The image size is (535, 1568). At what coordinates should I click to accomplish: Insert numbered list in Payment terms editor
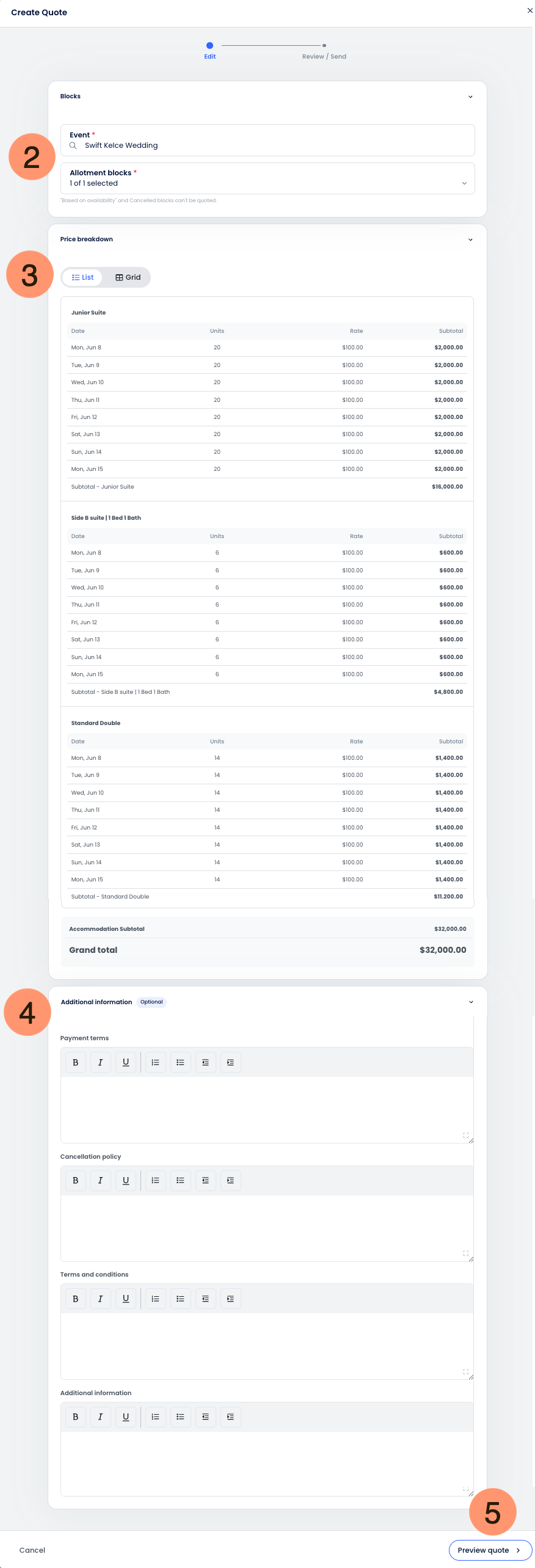point(155,1062)
